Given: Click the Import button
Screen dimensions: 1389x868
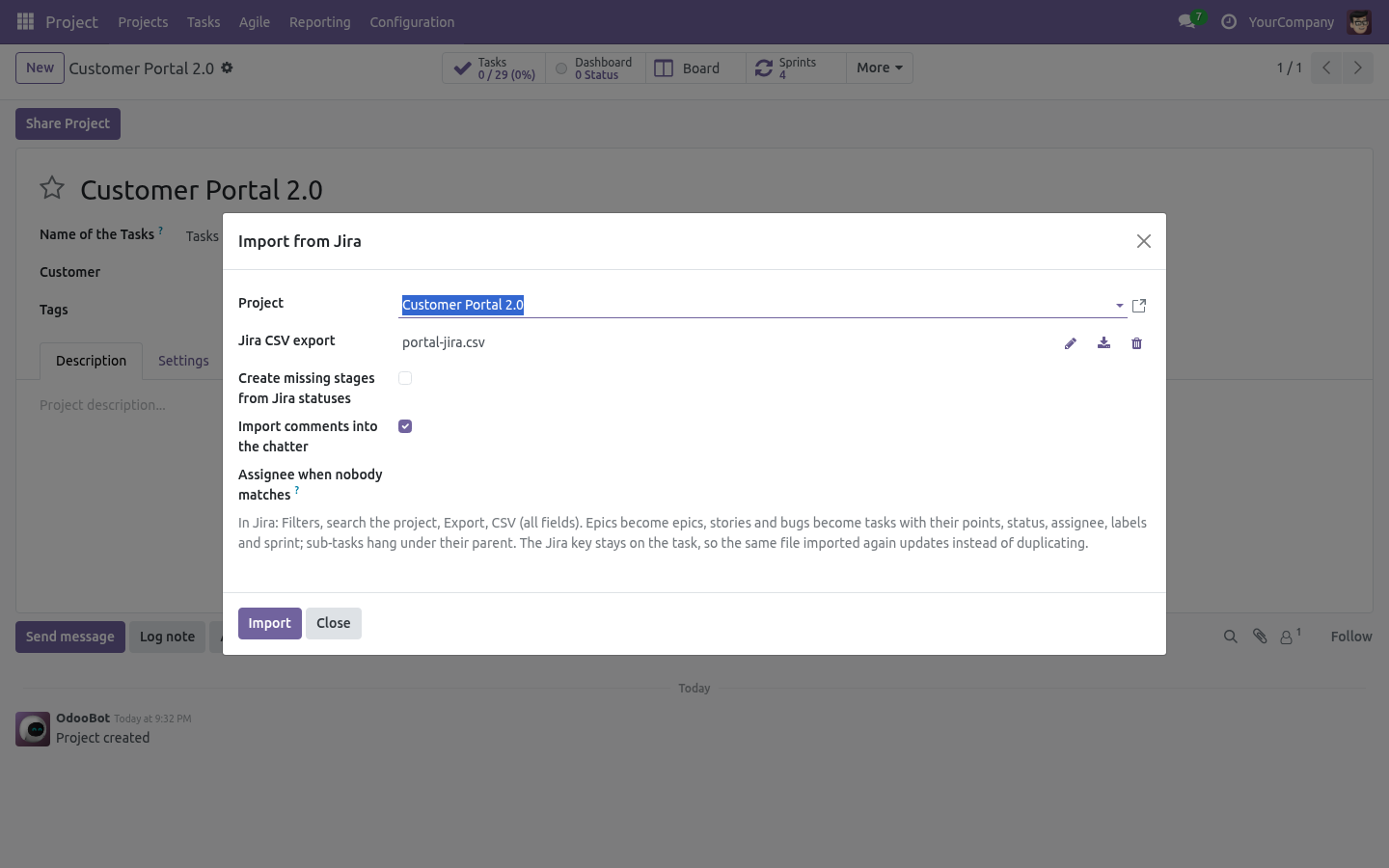Looking at the screenshot, I should click(x=270, y=623).
